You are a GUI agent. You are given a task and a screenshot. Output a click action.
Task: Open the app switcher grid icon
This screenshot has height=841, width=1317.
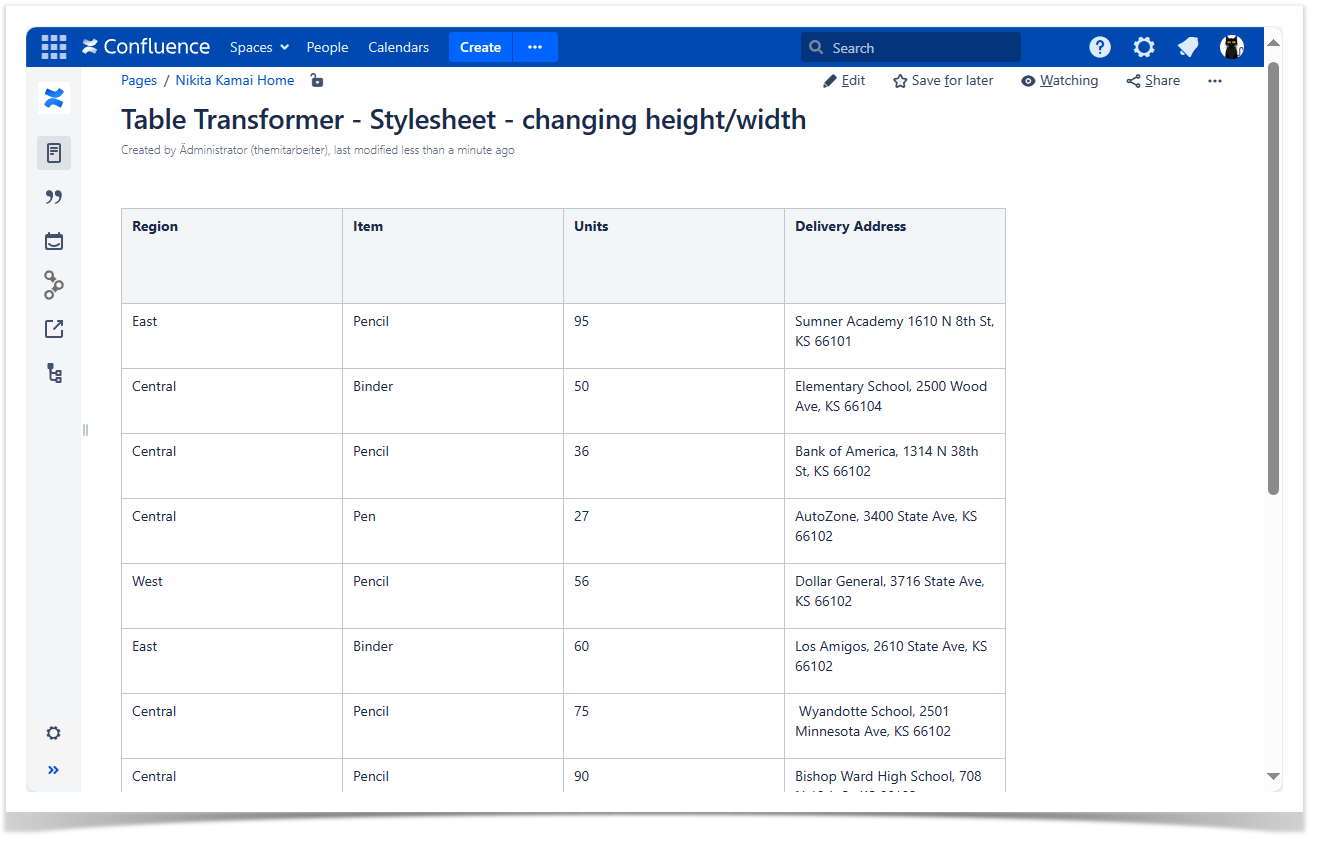54,47
